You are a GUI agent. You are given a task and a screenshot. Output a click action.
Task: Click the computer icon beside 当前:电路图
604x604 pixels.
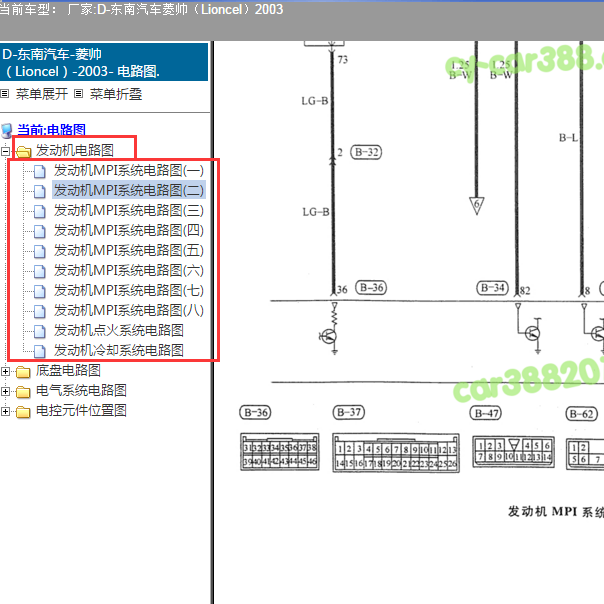tap(7, 131)
